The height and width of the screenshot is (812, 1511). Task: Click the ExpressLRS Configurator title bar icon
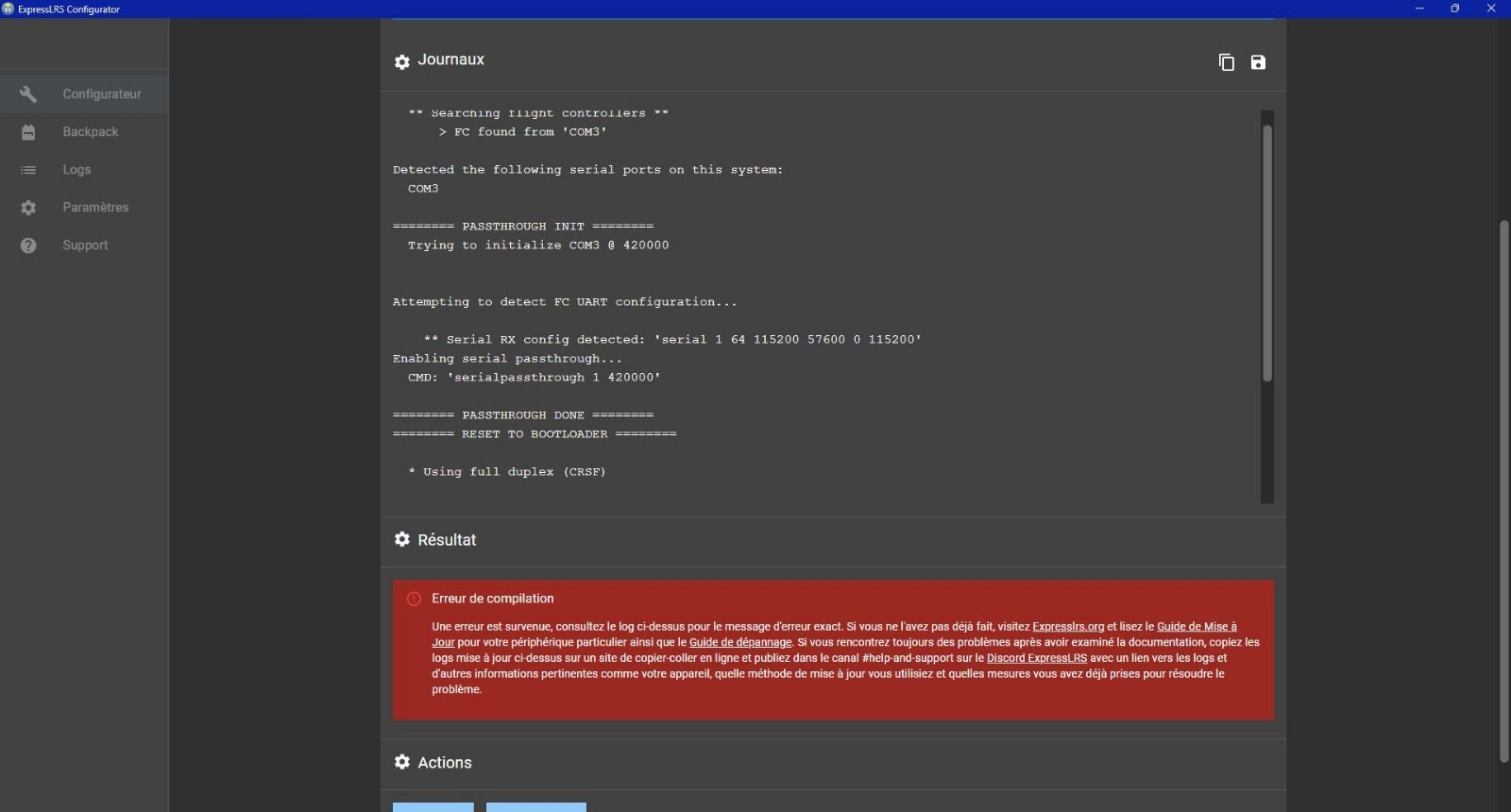(x=8, y=8)
